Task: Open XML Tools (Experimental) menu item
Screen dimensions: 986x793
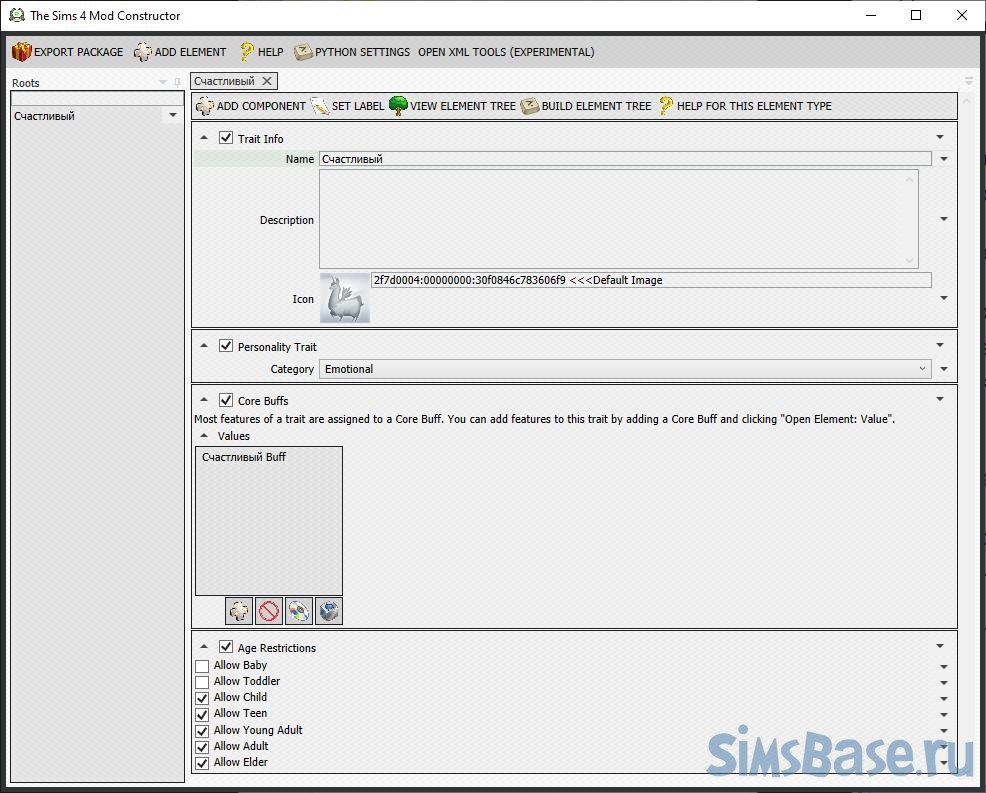Action: [x=505, y=52]
